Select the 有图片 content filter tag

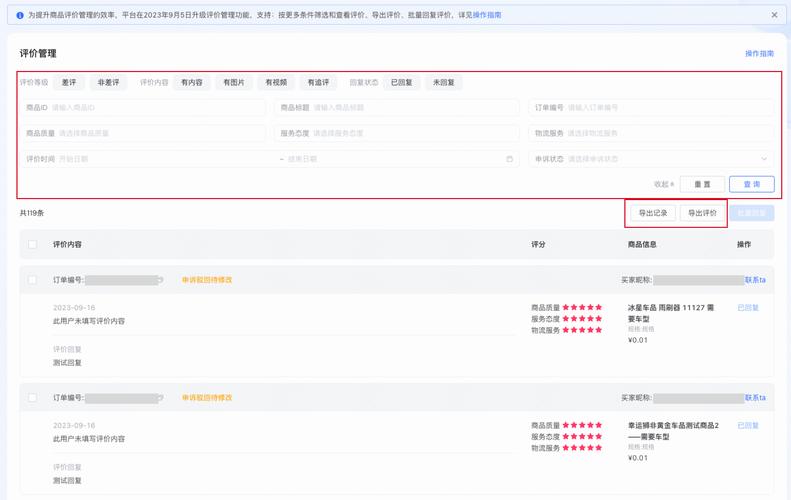point(234,82)
